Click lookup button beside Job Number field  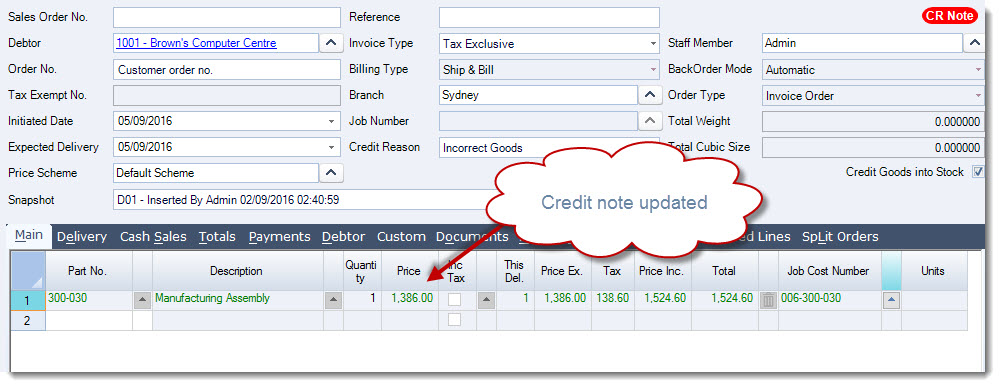pos(649,120)
